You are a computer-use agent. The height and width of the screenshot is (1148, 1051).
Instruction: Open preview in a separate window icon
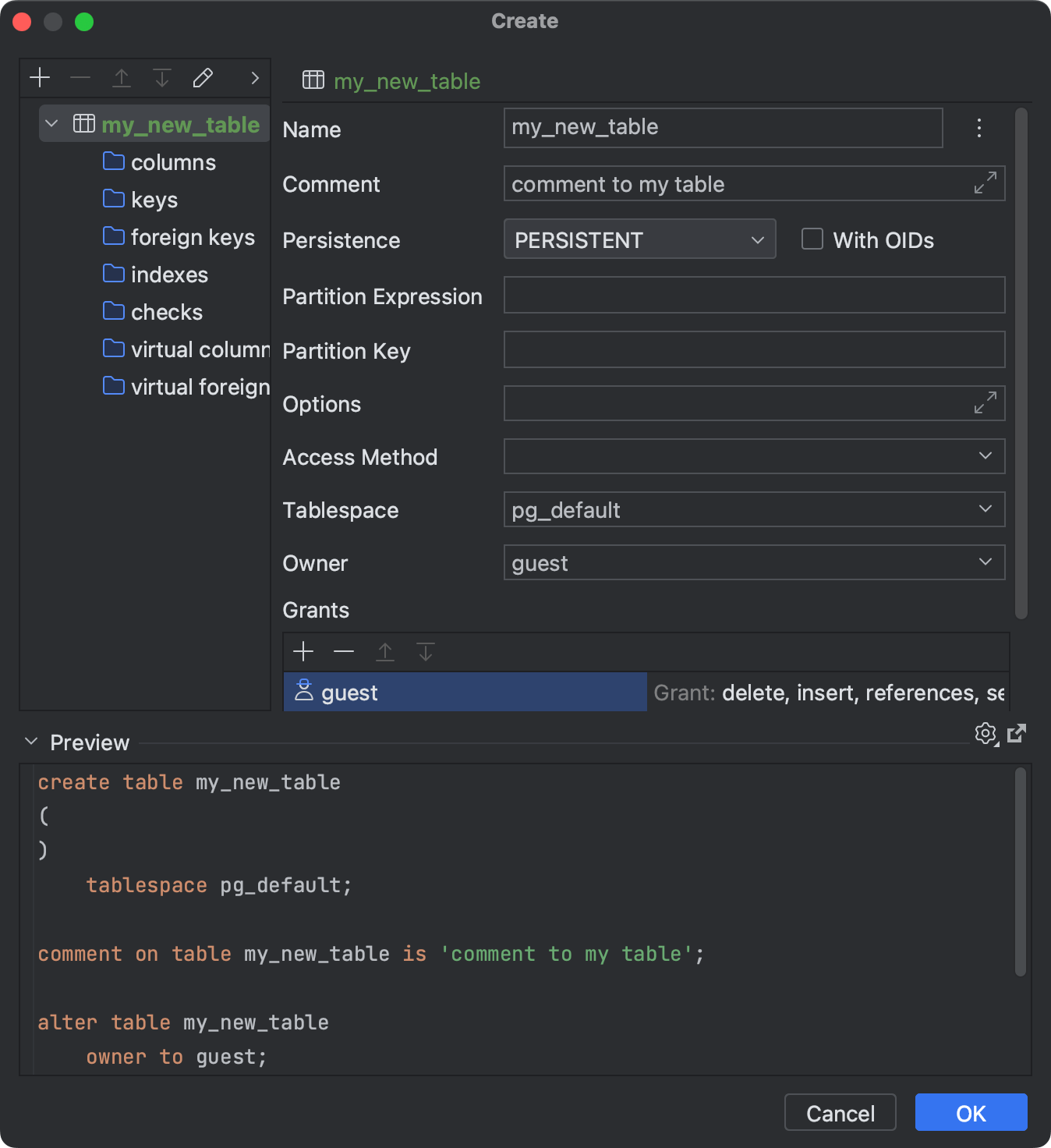click(x=1016, y=734)
